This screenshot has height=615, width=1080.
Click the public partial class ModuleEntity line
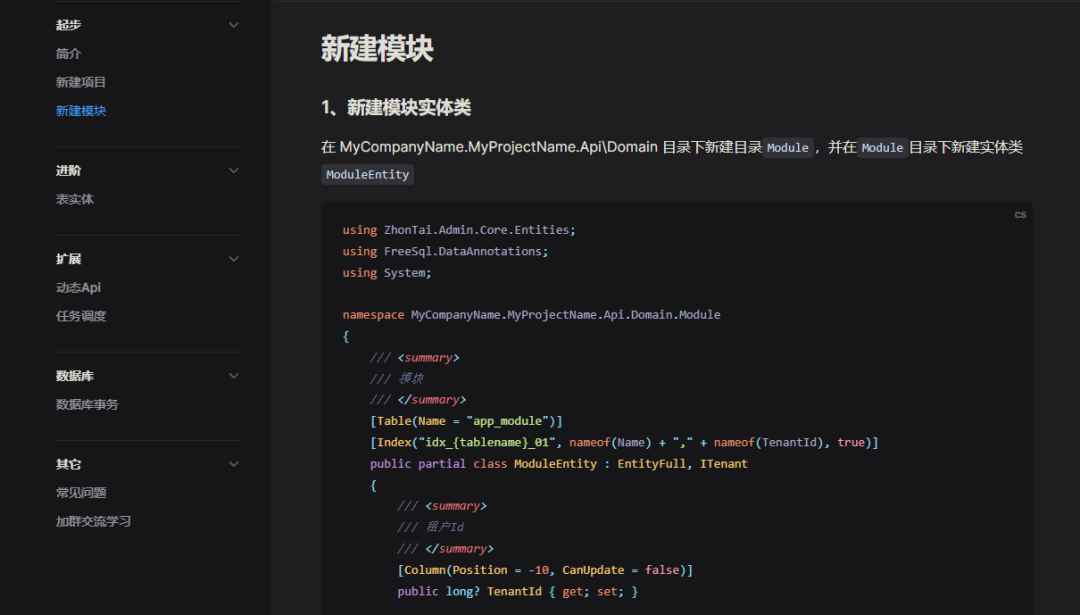click(x=559, y=463)
